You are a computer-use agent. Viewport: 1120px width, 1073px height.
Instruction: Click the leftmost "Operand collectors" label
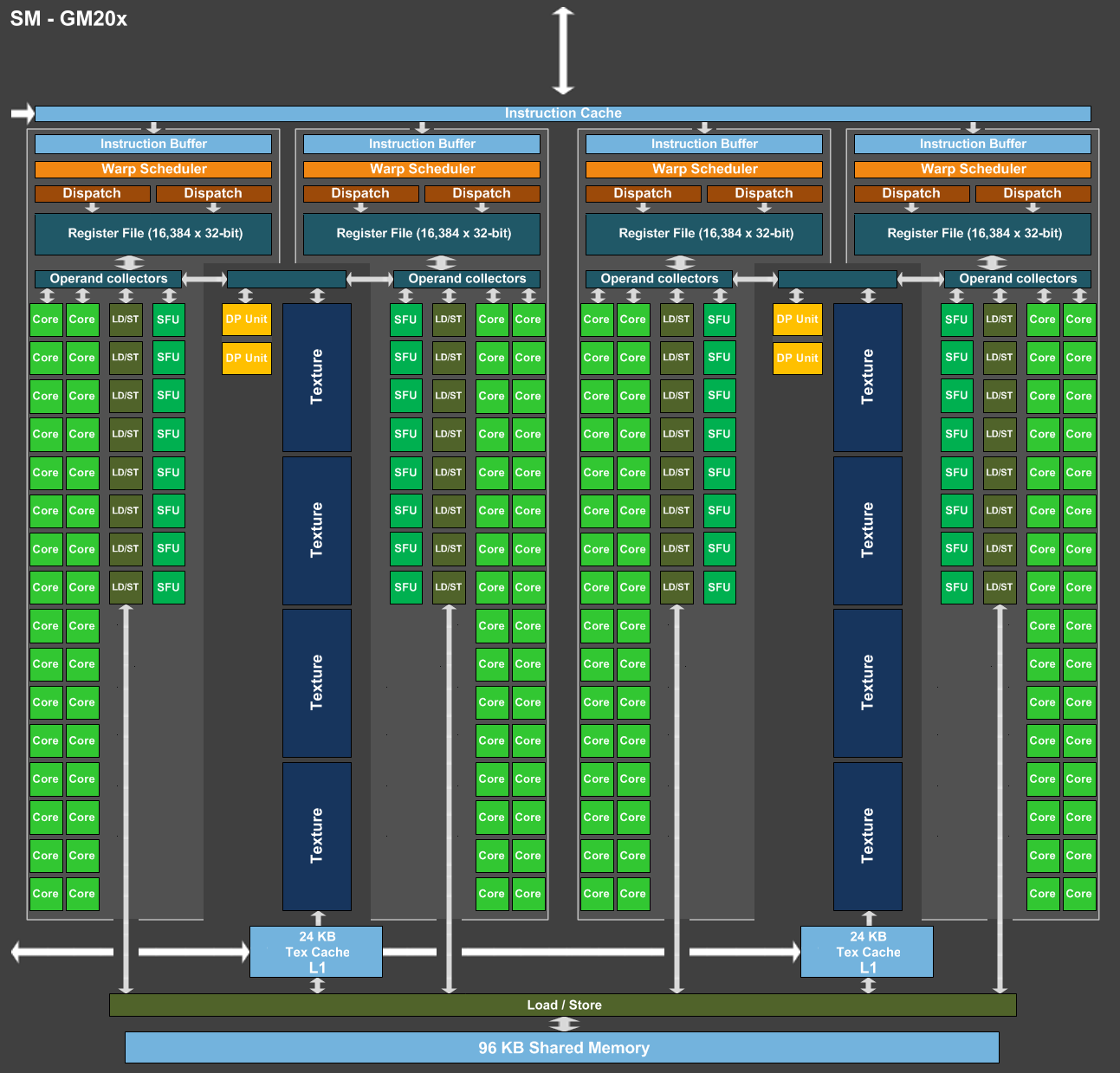(108, 279)
